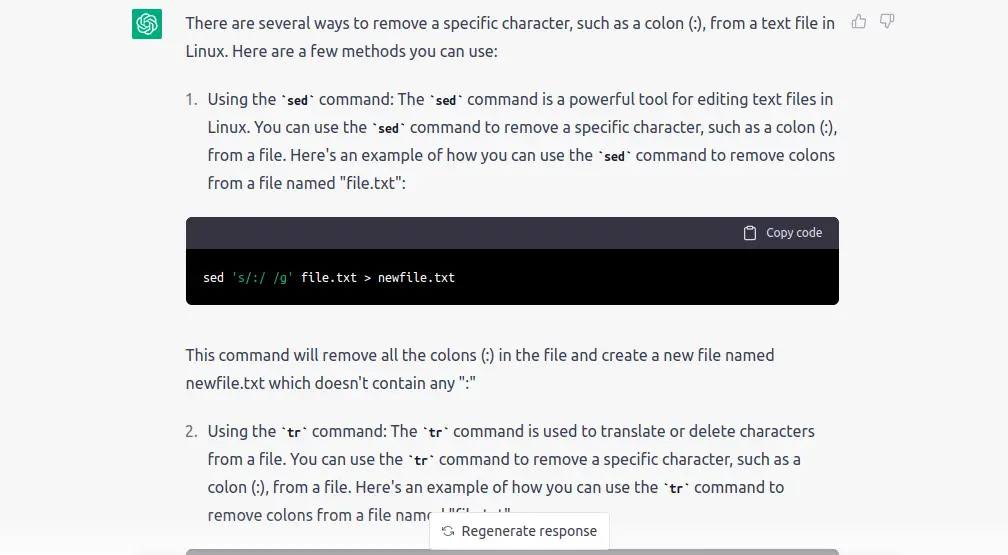Viewport: 1008px width, 555px height.
Task: Click the dark header bar of code block
Action: 512,233
